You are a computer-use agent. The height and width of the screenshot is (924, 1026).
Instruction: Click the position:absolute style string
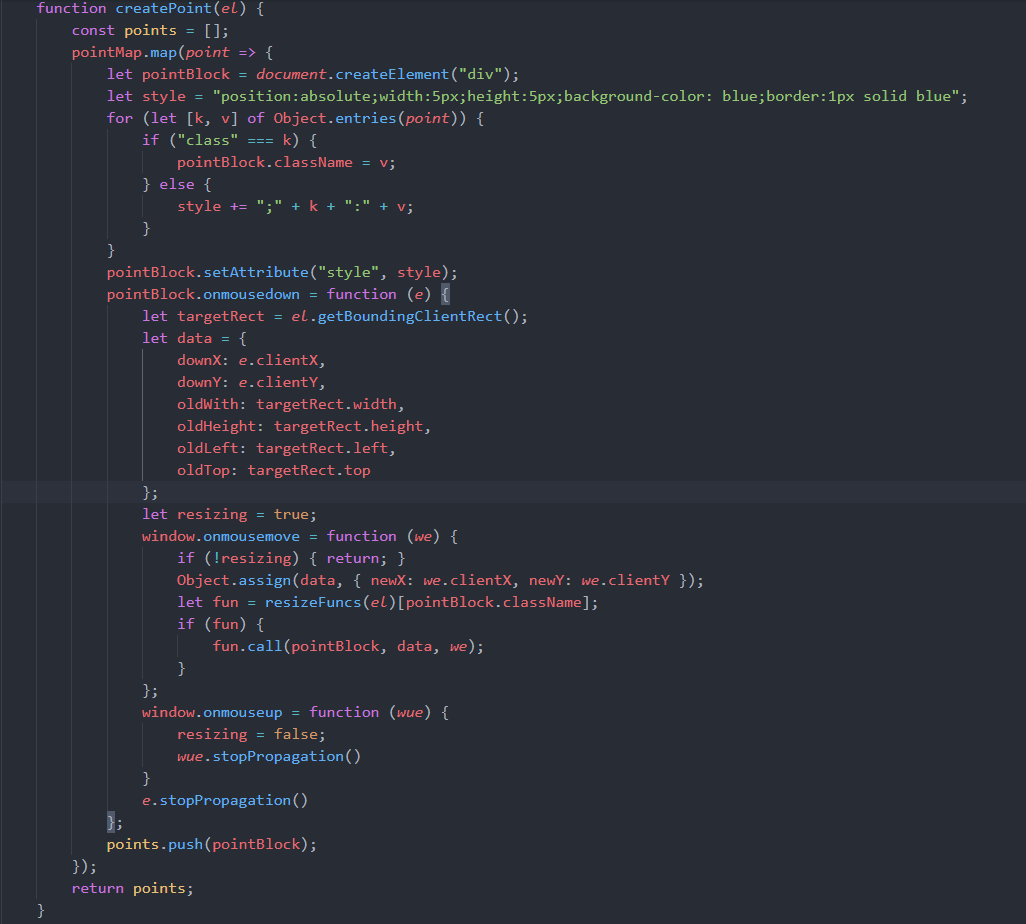click(586, 97)
